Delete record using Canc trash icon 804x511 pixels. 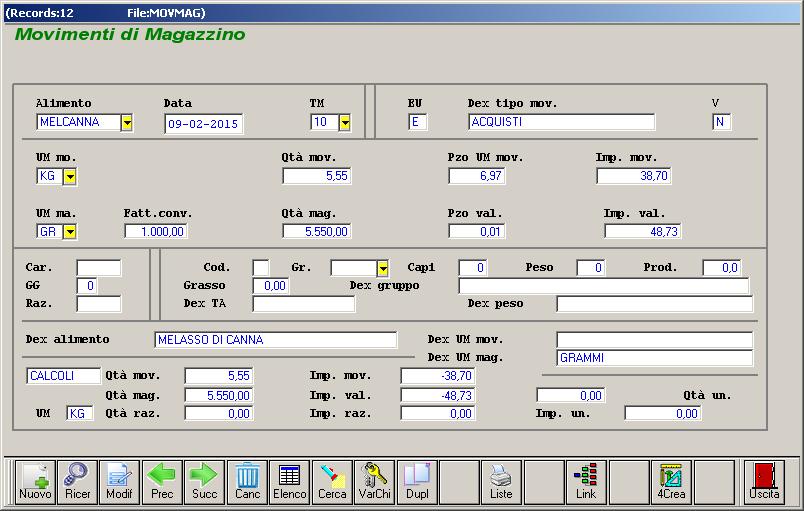(247, 482)
